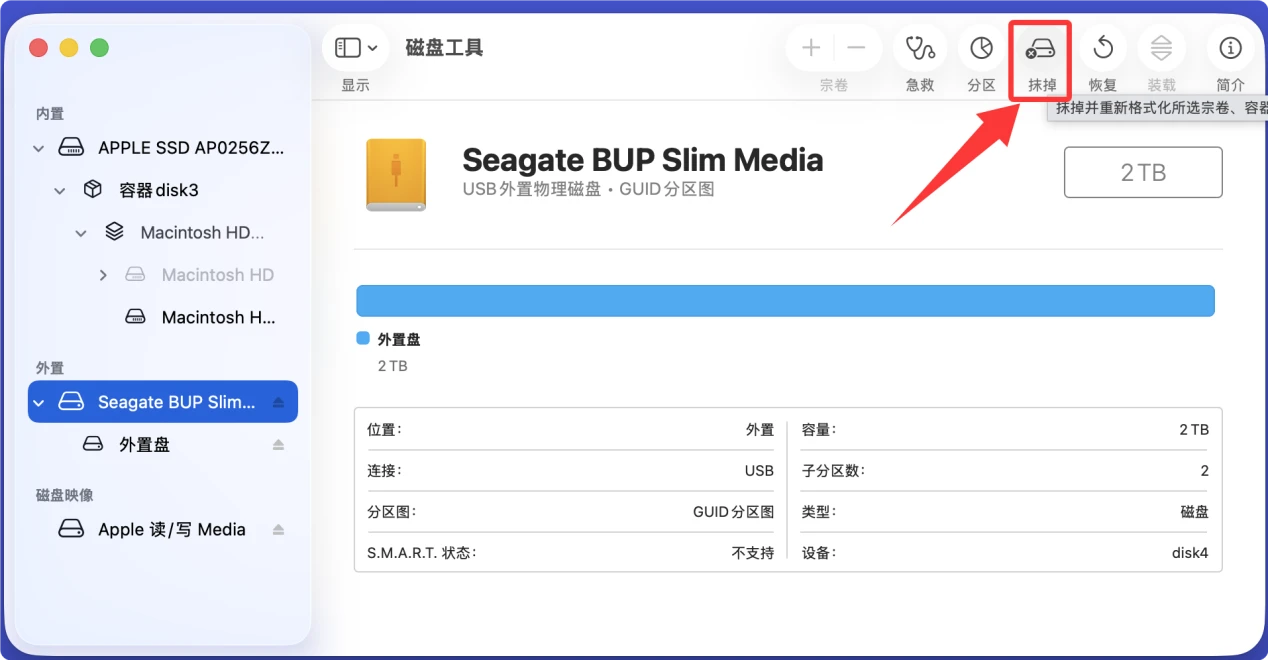Screen dimensions: 1268x660
Task: Click the blue 外置盘 legend swatch
Action: tap(363, 339)
